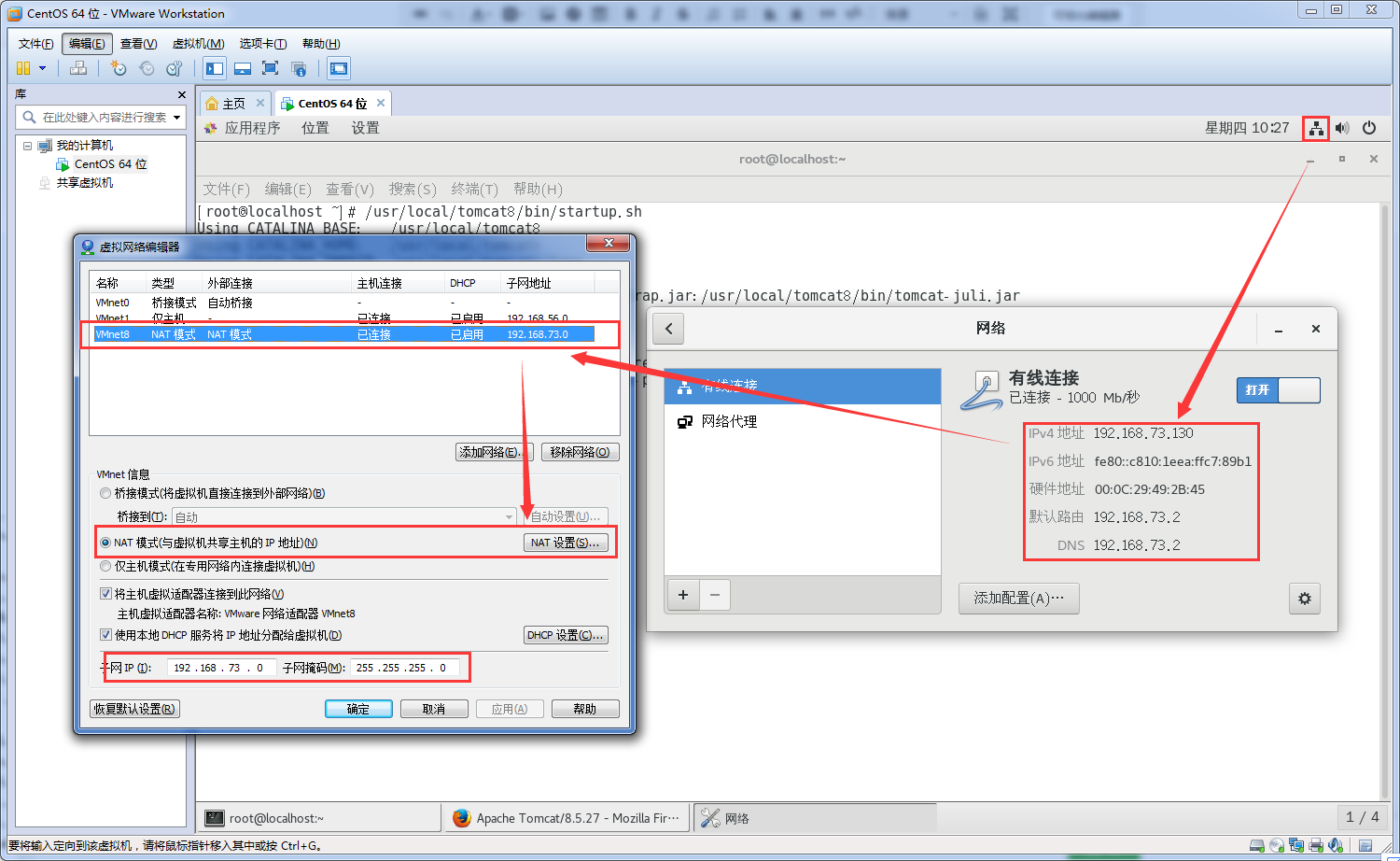Viewport: 1400px width, 861px height.
Task: Toggle the 有线连接 打开 switch
Action: (1278, 390)
